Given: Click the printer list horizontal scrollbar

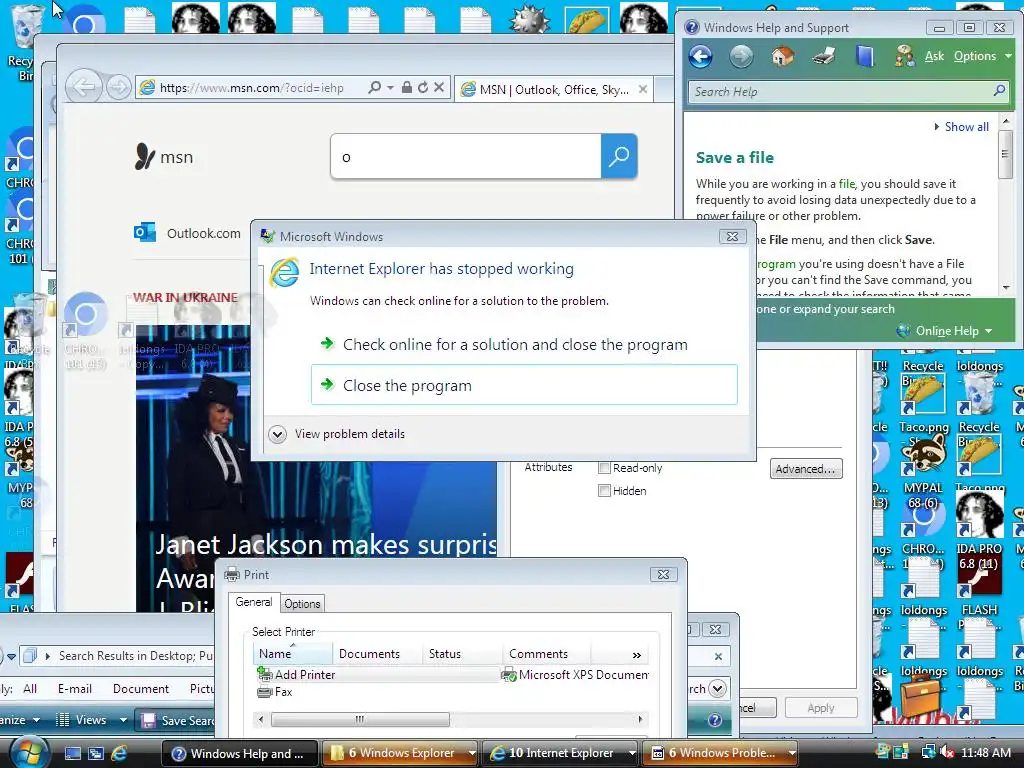Looking at the screenshot, I should click(360, 719).
